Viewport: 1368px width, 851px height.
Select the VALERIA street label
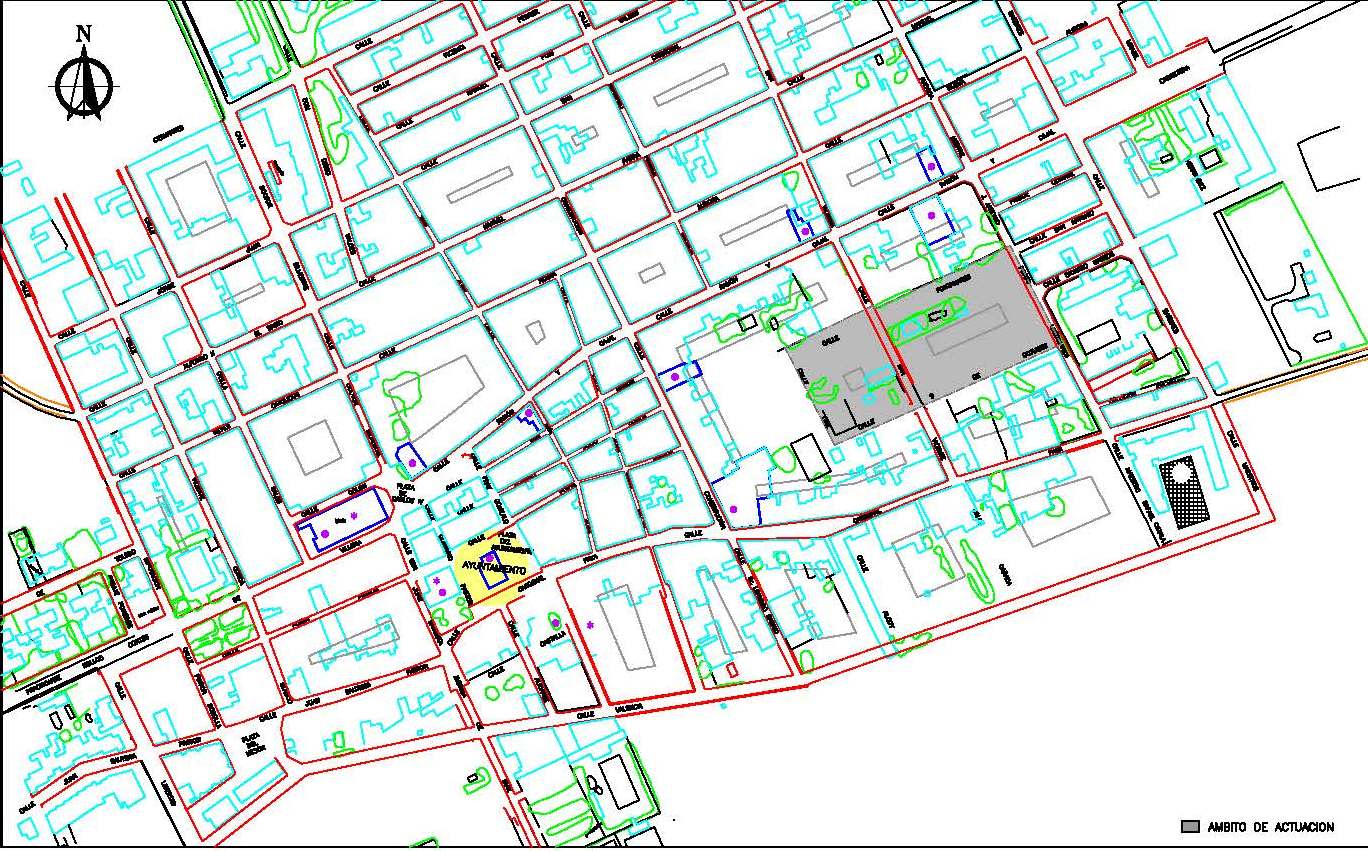point(350,547)
